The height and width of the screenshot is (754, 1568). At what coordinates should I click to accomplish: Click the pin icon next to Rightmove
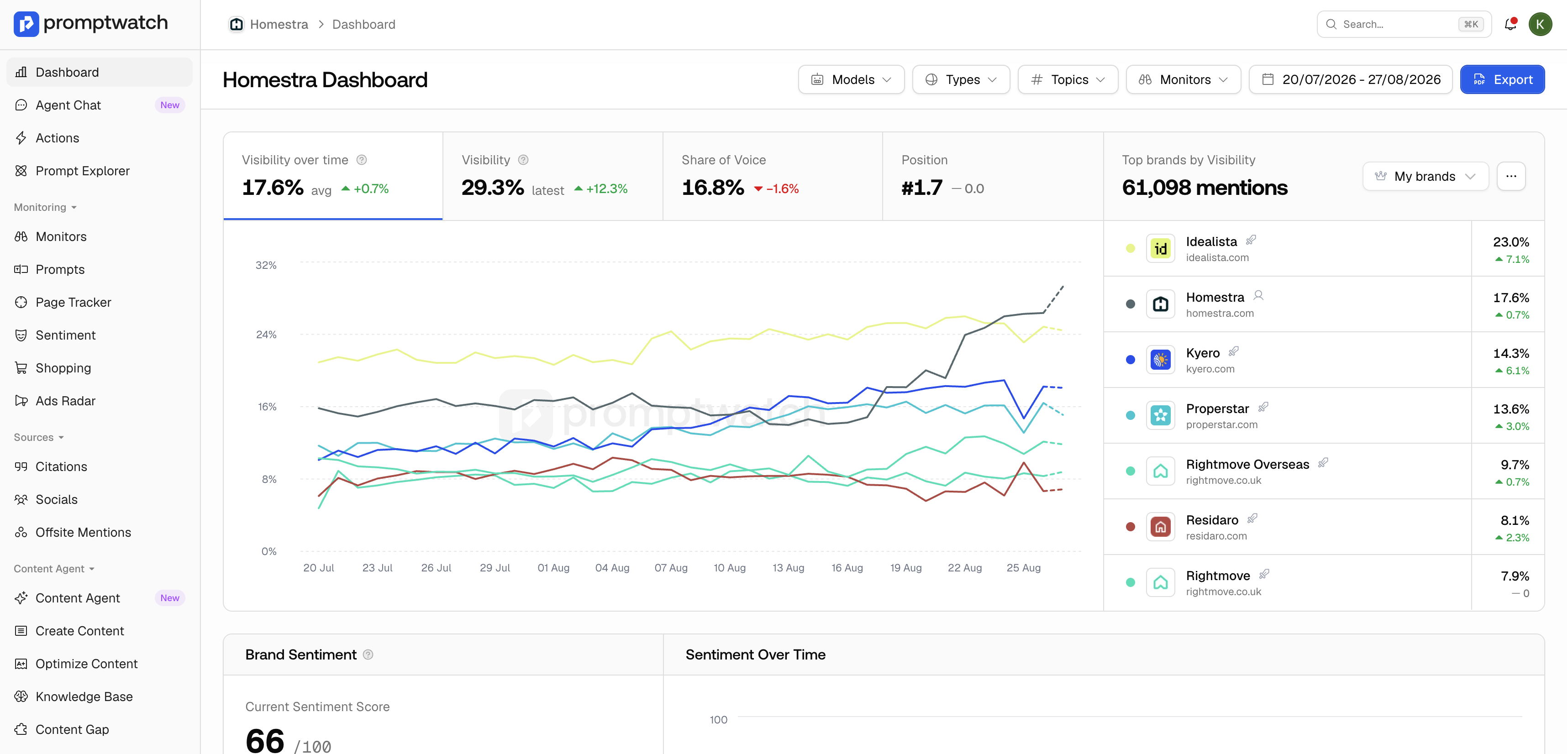[1263, 575]
